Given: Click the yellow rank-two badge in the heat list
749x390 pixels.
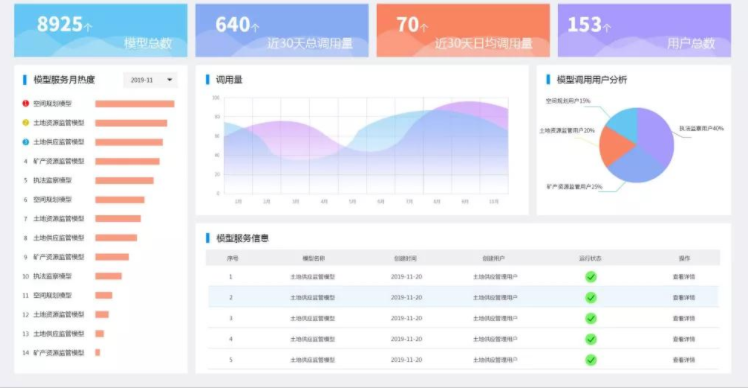Looking at the screenshot, I should pyautogui.click(x=26, y=122).
